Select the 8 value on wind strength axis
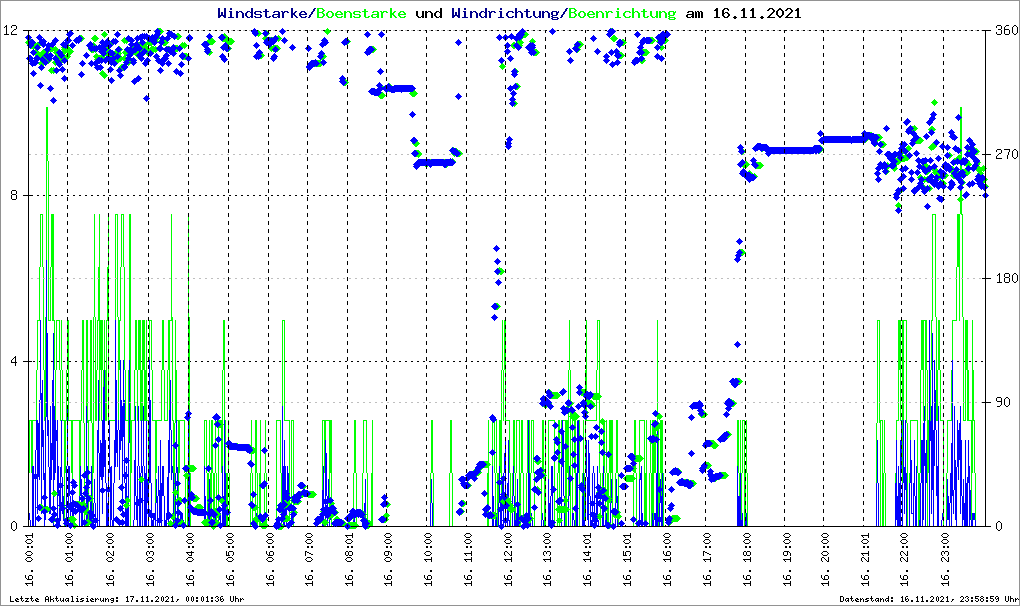 pos(15,196)
